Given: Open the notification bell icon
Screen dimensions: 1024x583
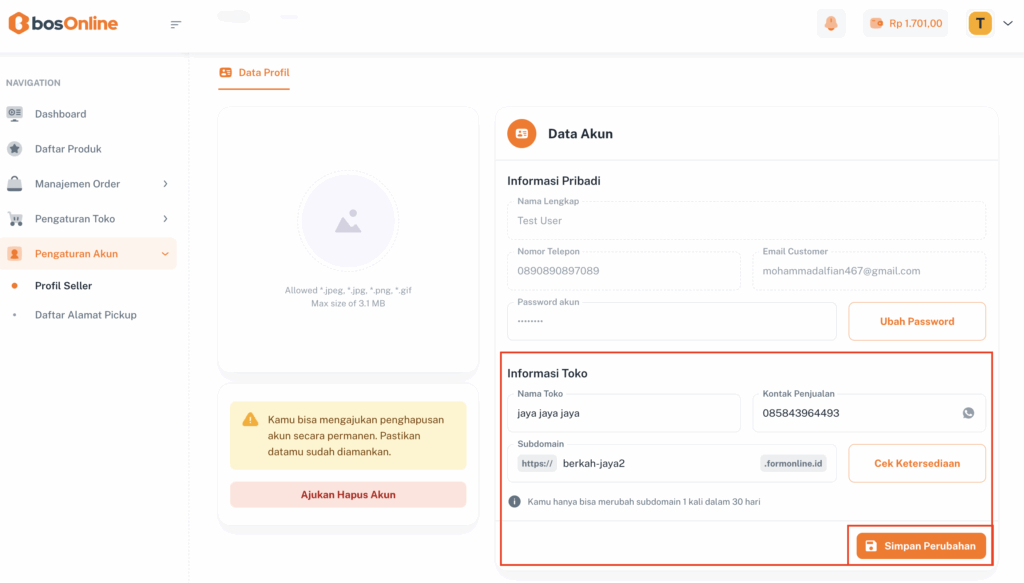Looking at the screenshot, I should pos(830,24).
